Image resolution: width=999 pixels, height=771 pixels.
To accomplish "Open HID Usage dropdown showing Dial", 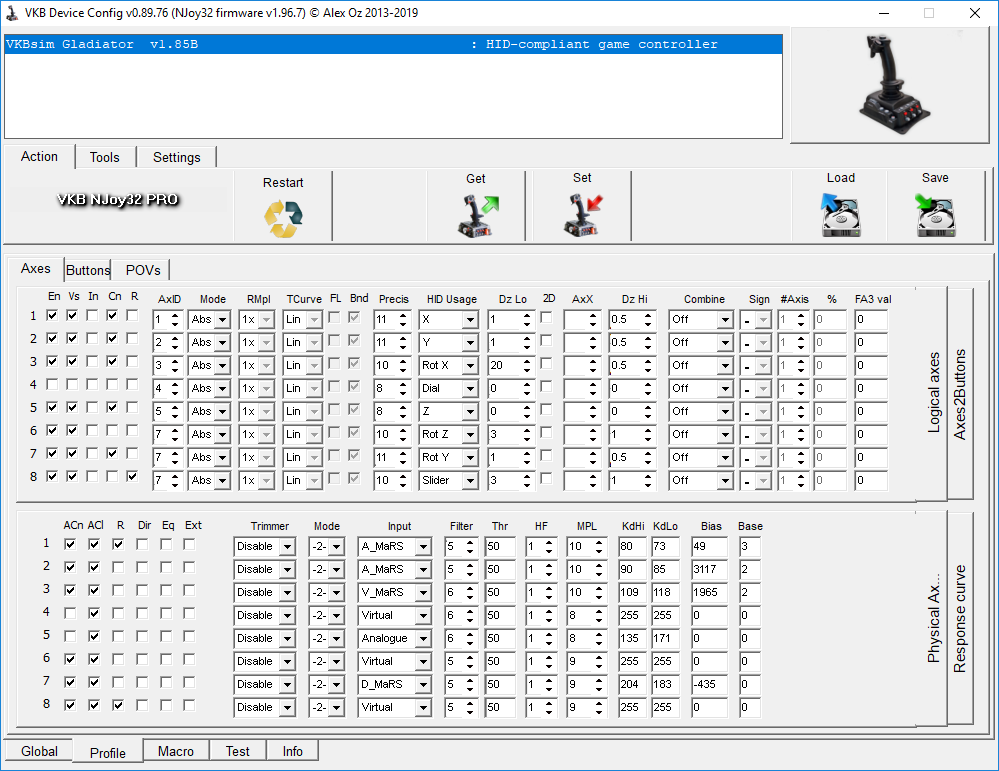I will click(470, 389).
